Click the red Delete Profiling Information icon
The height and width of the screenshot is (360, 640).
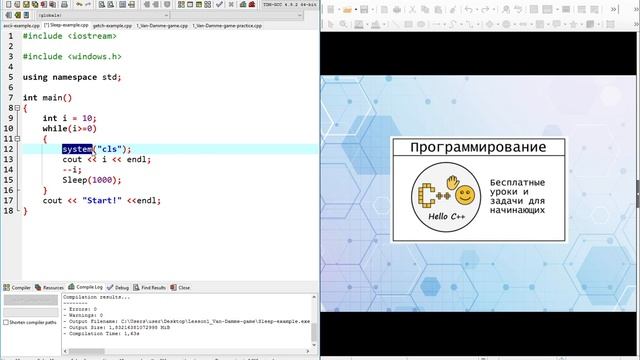252,4
